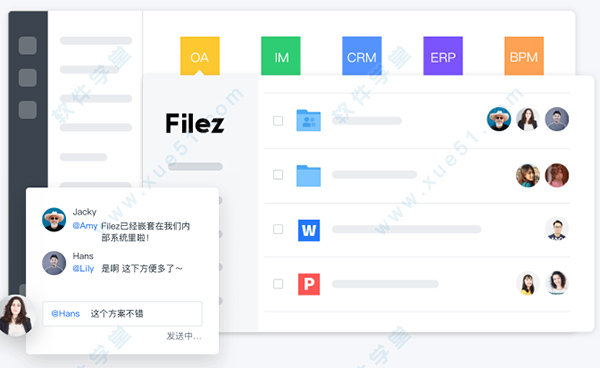
Task: Open the green IM app tile
Action: tap(281, 56)
